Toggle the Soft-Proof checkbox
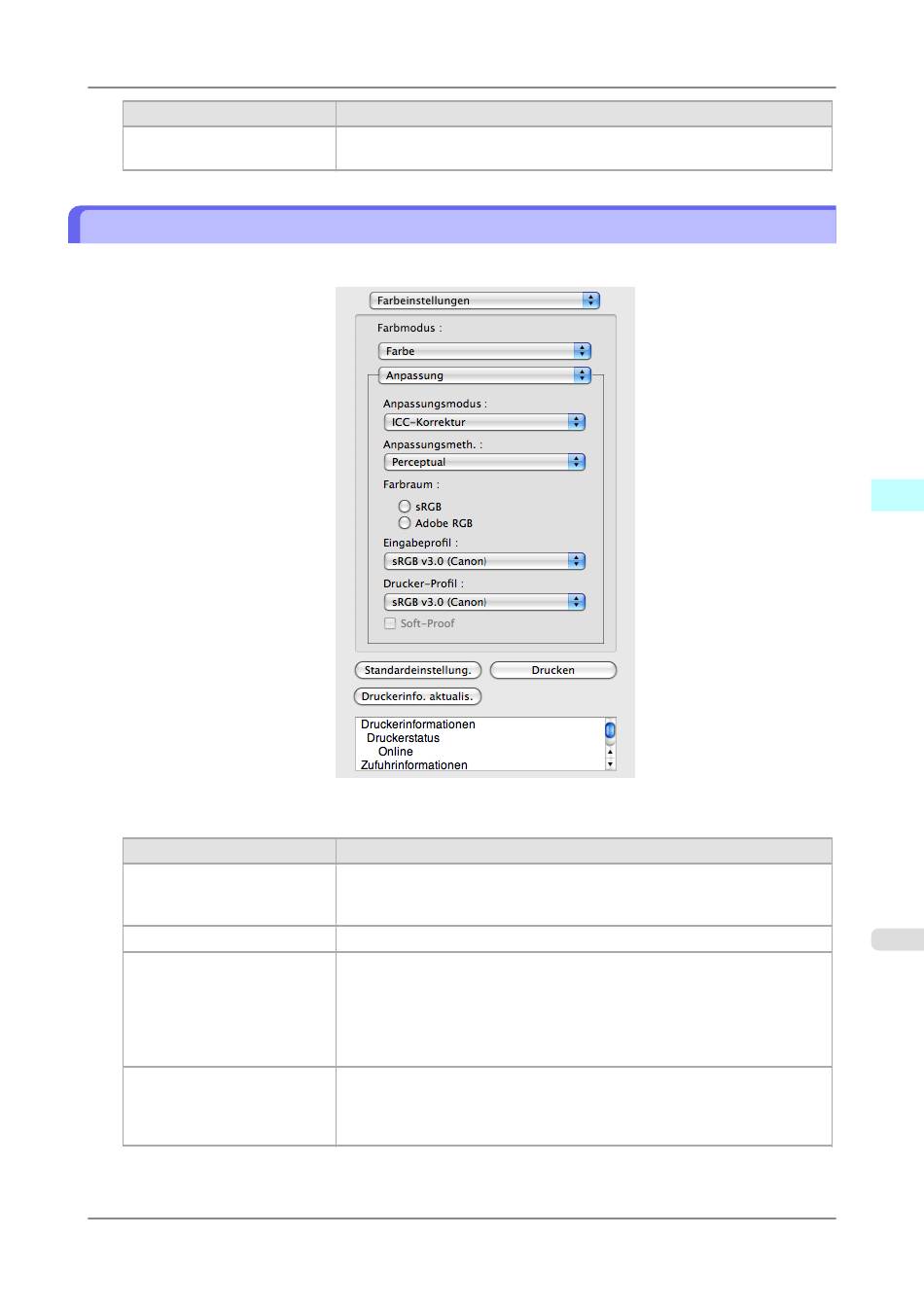Viewport: 924px width, 1307px height. 390,623
